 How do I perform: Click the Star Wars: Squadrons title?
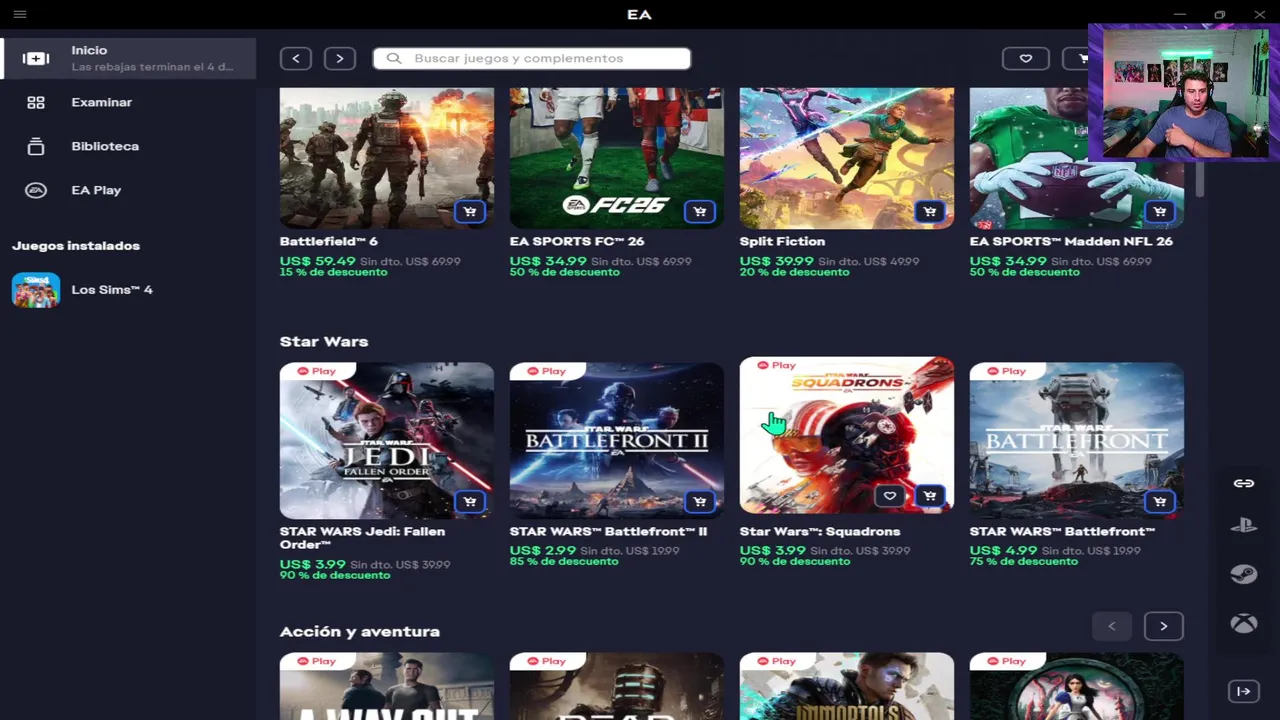coord(820,531)
